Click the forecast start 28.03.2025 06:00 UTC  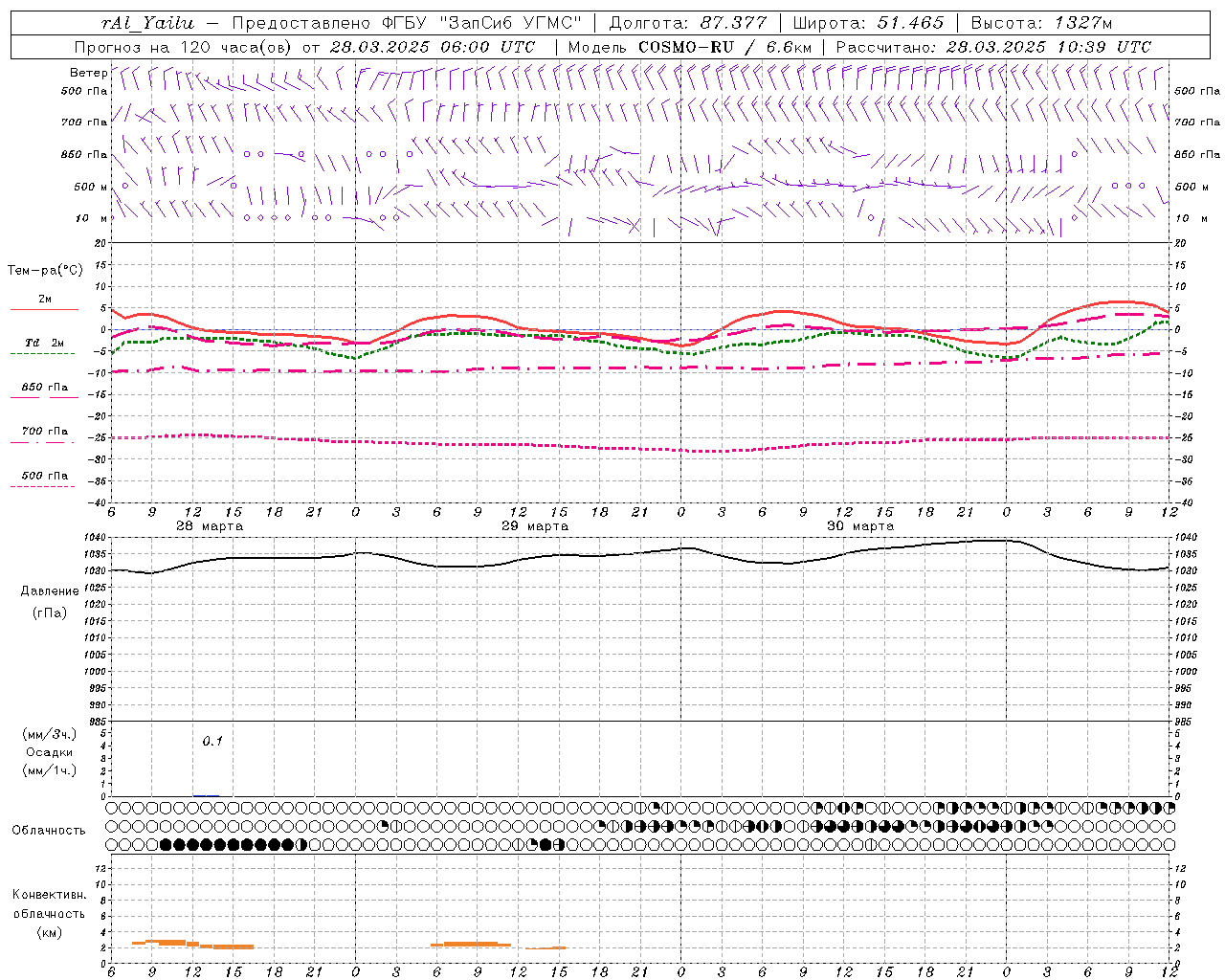[432, 47]
